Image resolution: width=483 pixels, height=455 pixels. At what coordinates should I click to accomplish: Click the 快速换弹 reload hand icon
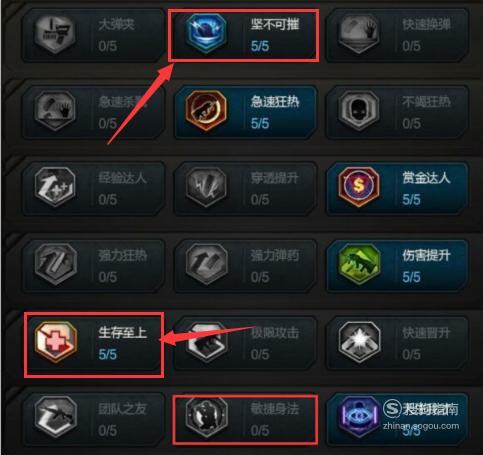[x=359, y=33]
